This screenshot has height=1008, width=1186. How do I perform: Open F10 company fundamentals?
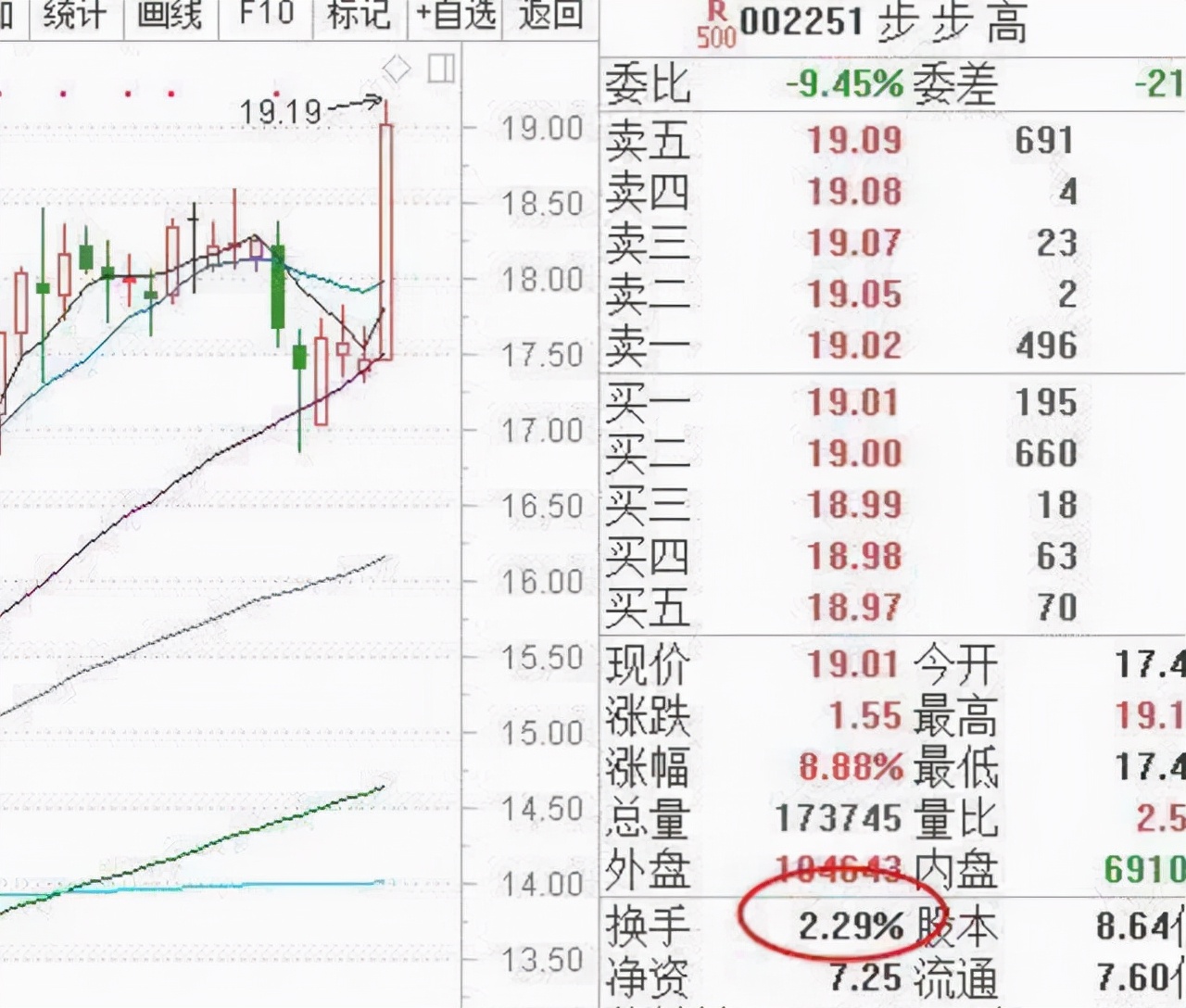click(x=266, y=14)
